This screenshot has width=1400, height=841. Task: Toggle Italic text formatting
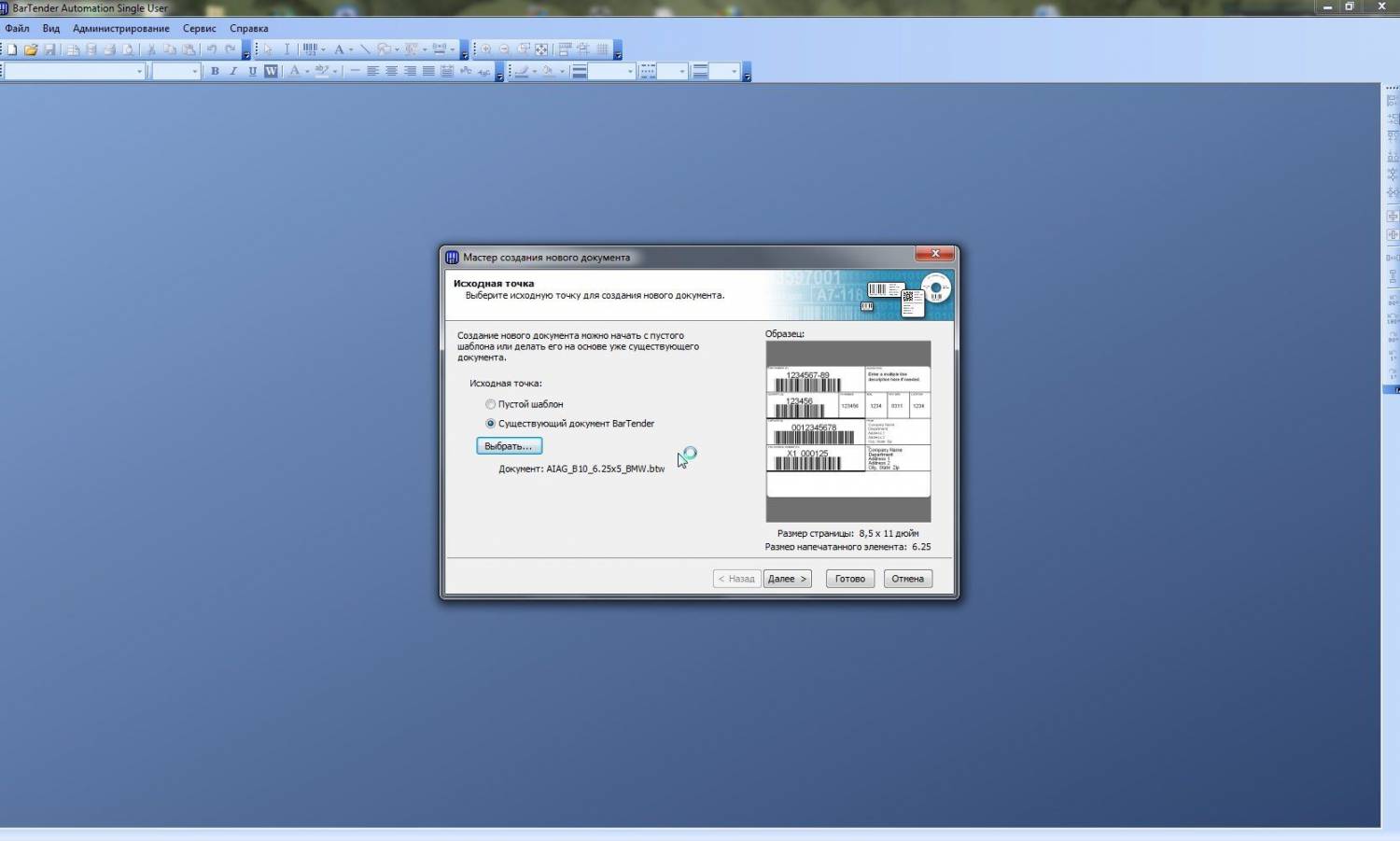[233, 71]
